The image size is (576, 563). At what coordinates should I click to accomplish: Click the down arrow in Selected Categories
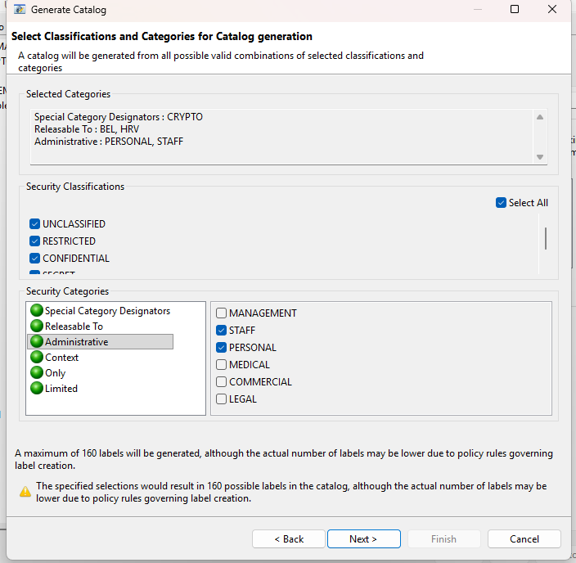coord(540,157)
